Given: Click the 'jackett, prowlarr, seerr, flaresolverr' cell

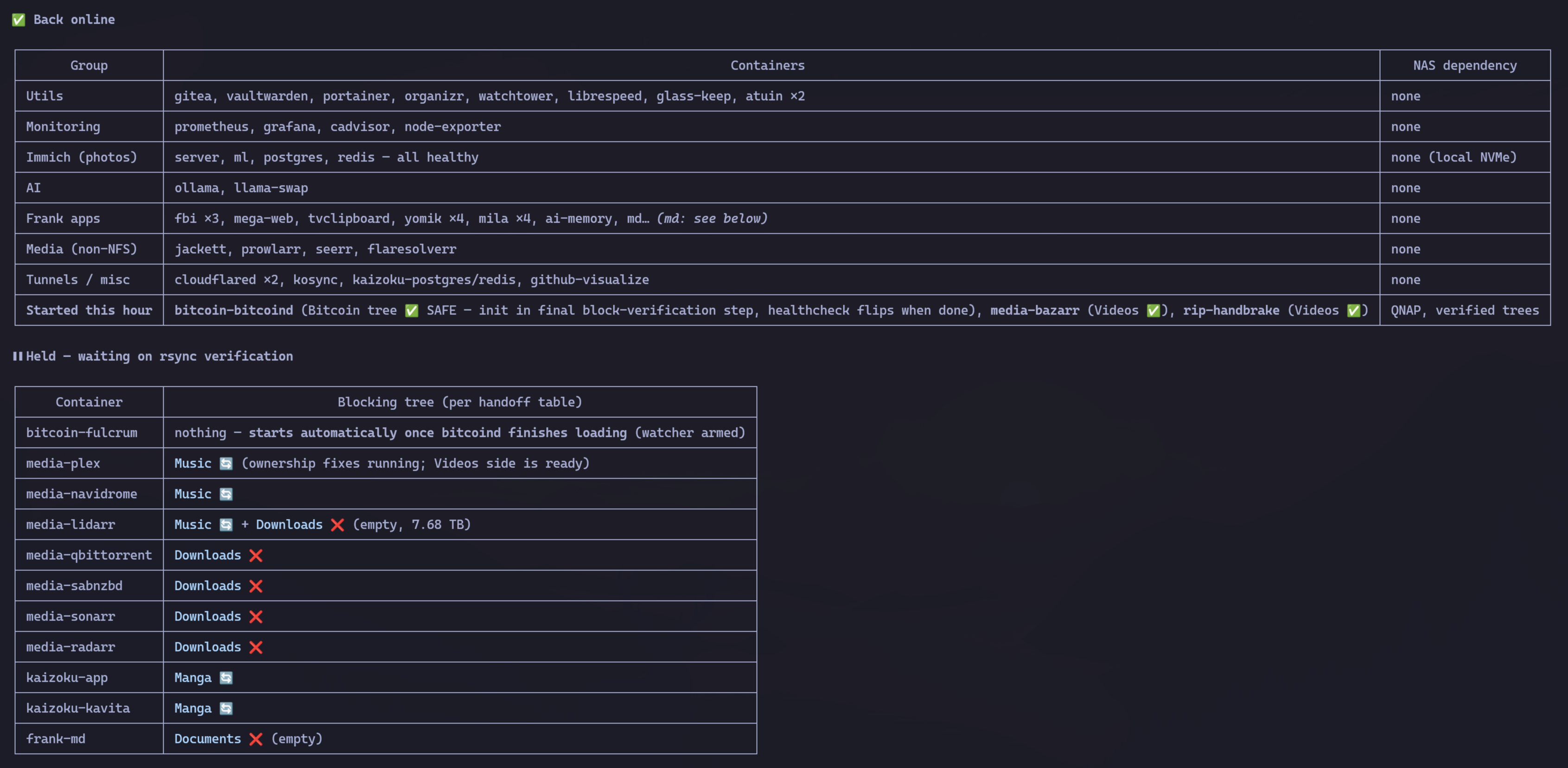Looking at the screenshot, I should pos(771,249).
